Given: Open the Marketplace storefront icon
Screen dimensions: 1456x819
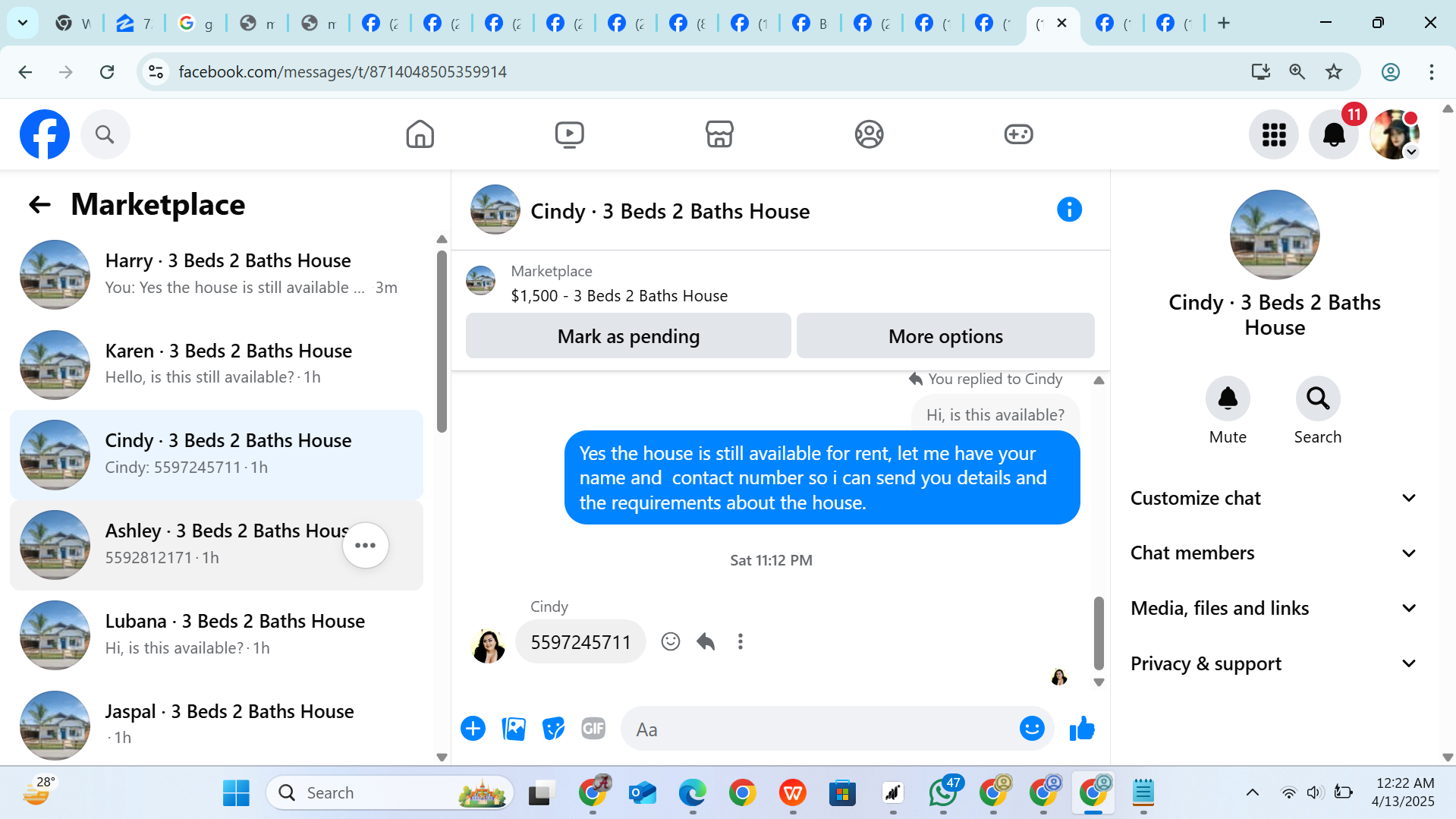Looking at the screenshot, I should pos(719,134).
